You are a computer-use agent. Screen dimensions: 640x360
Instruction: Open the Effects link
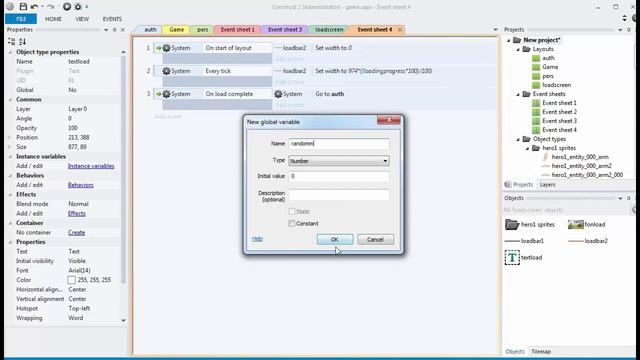point(76,213)
